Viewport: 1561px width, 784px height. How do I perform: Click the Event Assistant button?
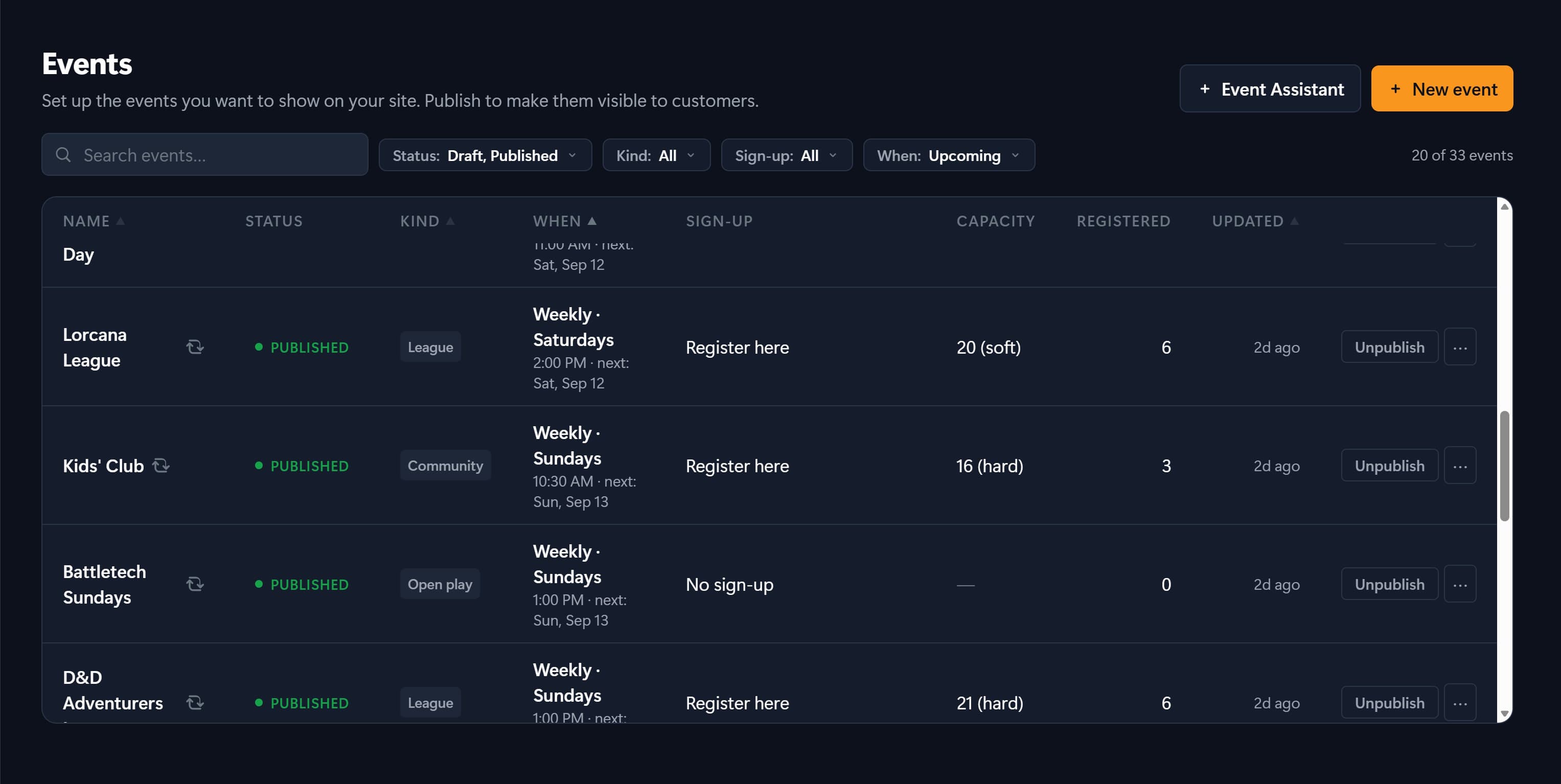coord(1270,89)
